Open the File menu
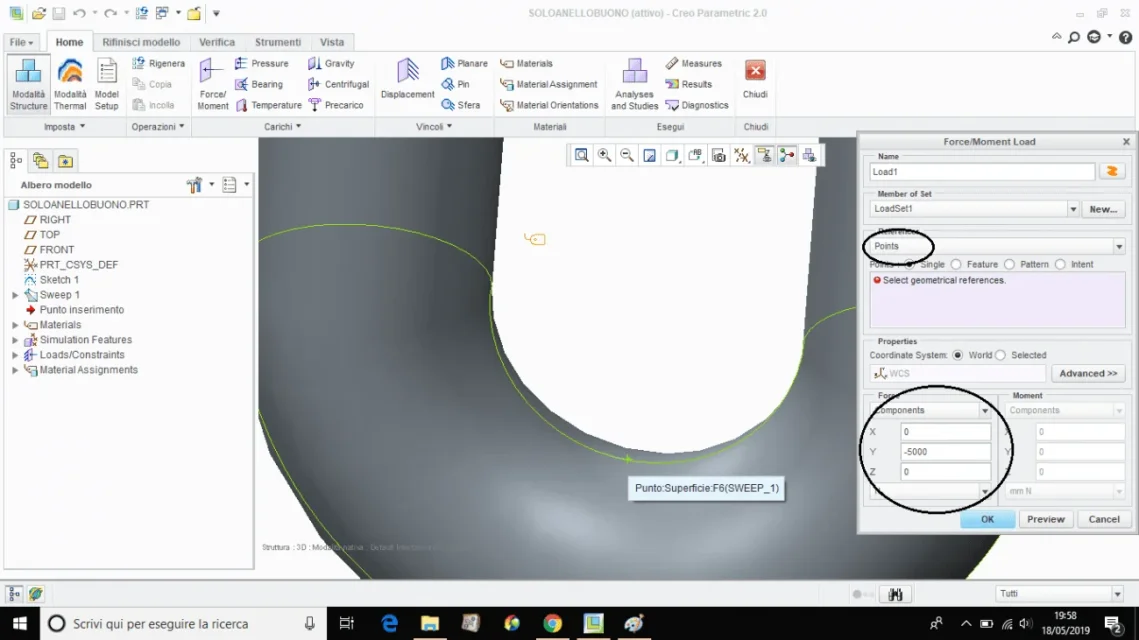 point(21,42)
